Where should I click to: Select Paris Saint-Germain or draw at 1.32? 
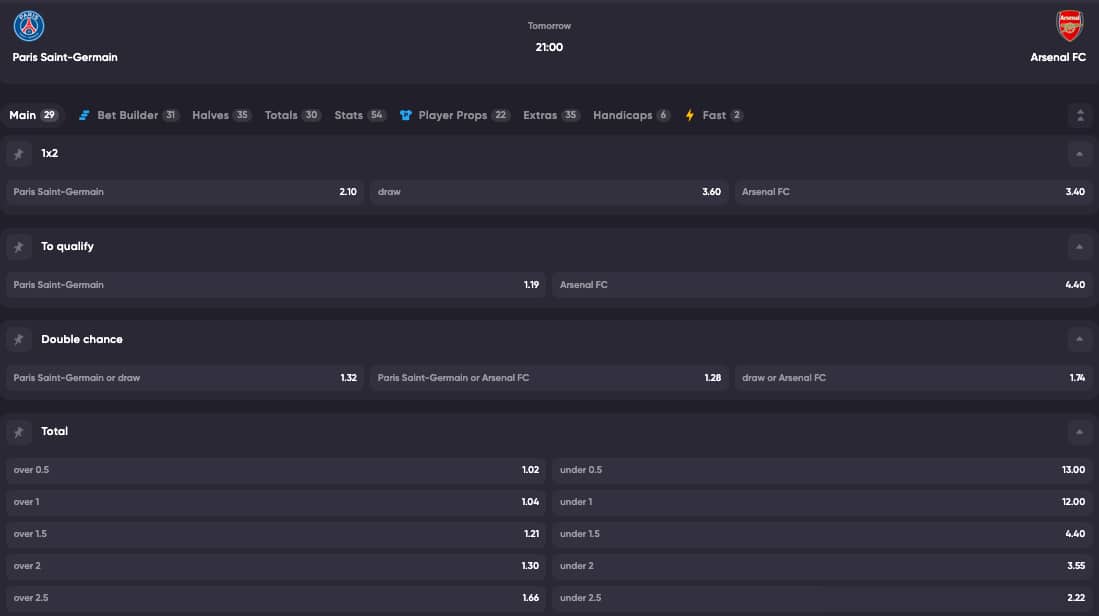(185, 378)
